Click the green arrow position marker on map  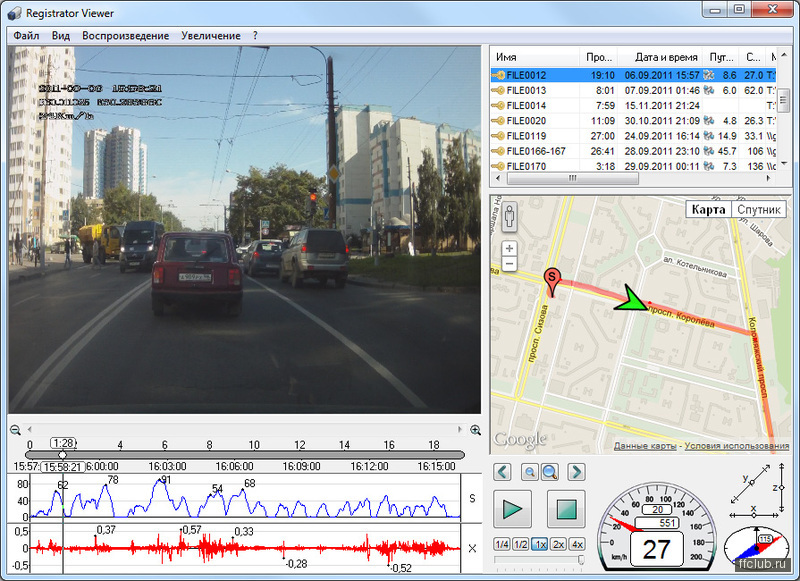click(631, 299)
